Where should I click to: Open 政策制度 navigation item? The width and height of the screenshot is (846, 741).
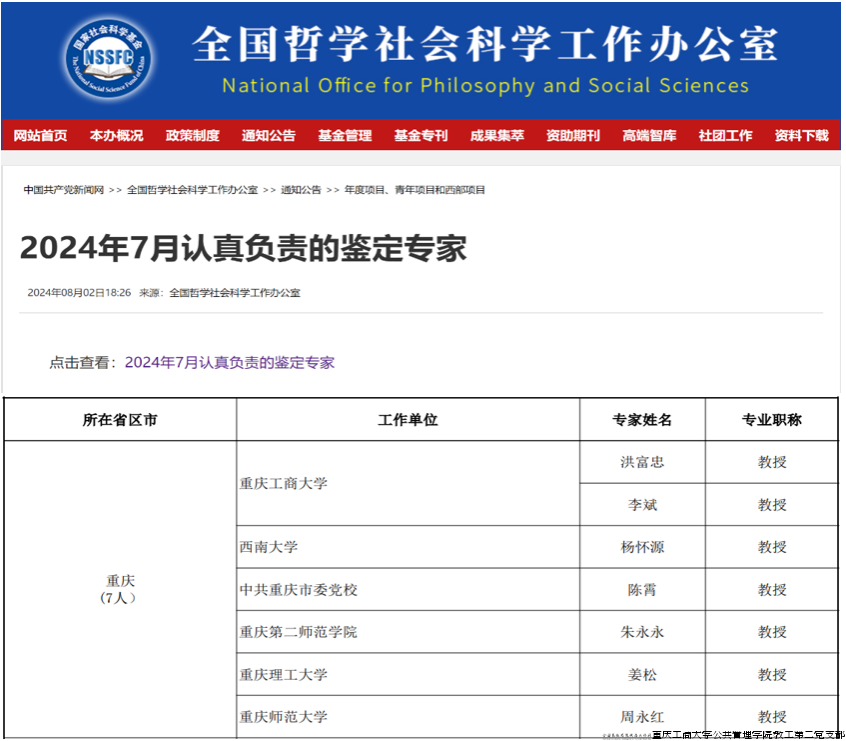coord(192,136)
